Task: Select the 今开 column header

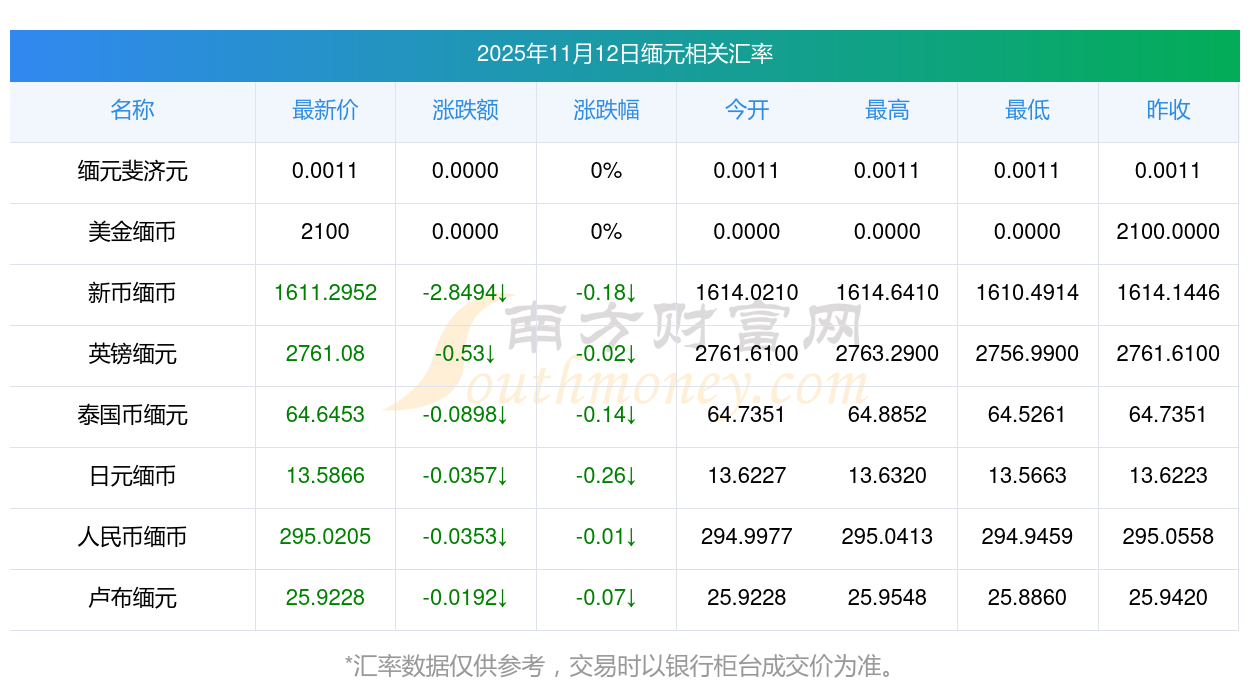Action: [746, 111]
